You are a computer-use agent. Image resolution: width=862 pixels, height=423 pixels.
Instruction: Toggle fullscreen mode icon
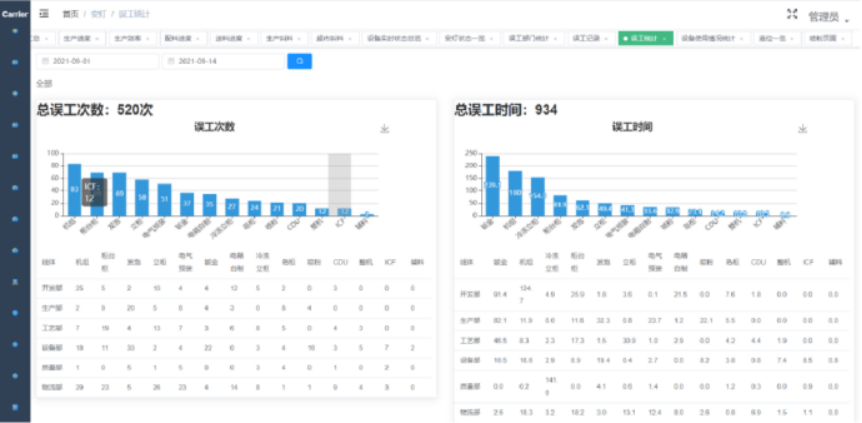(792, 14)
